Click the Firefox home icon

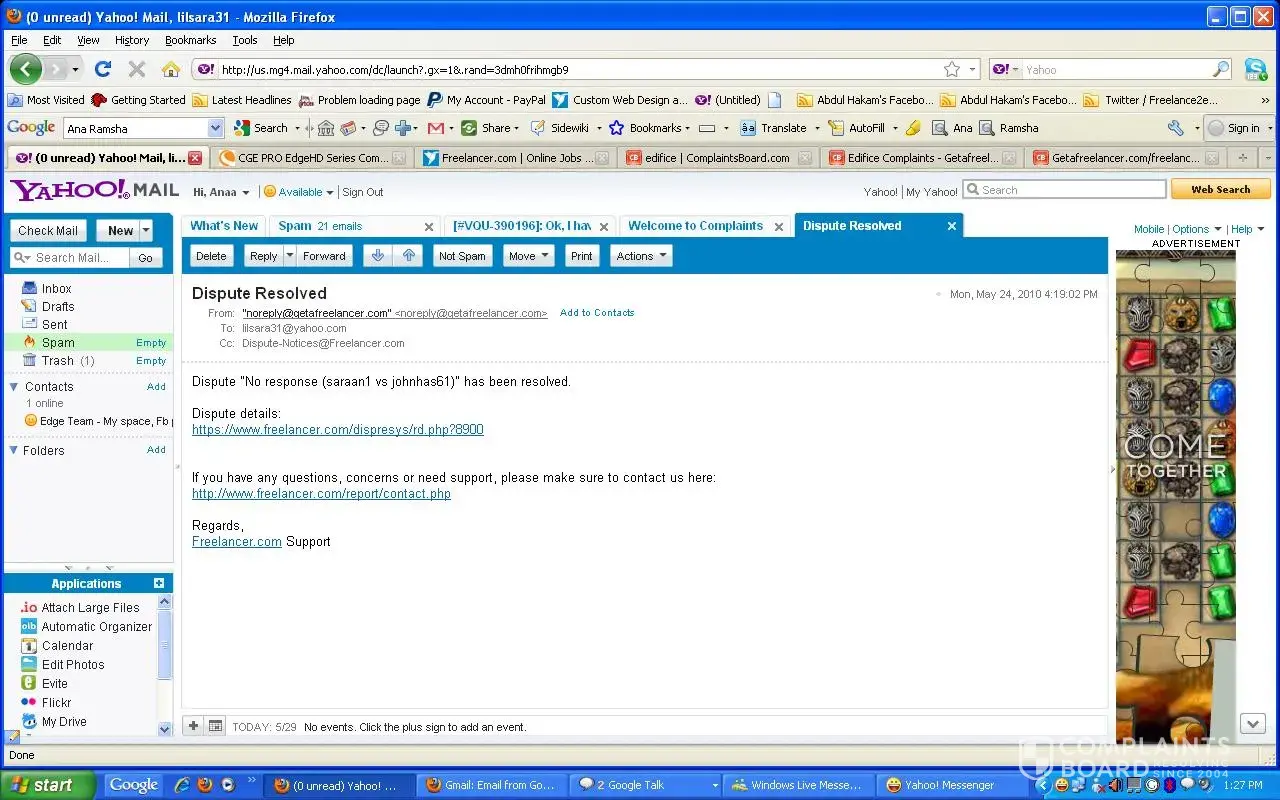pyautogui.click(x=171, y=69)
